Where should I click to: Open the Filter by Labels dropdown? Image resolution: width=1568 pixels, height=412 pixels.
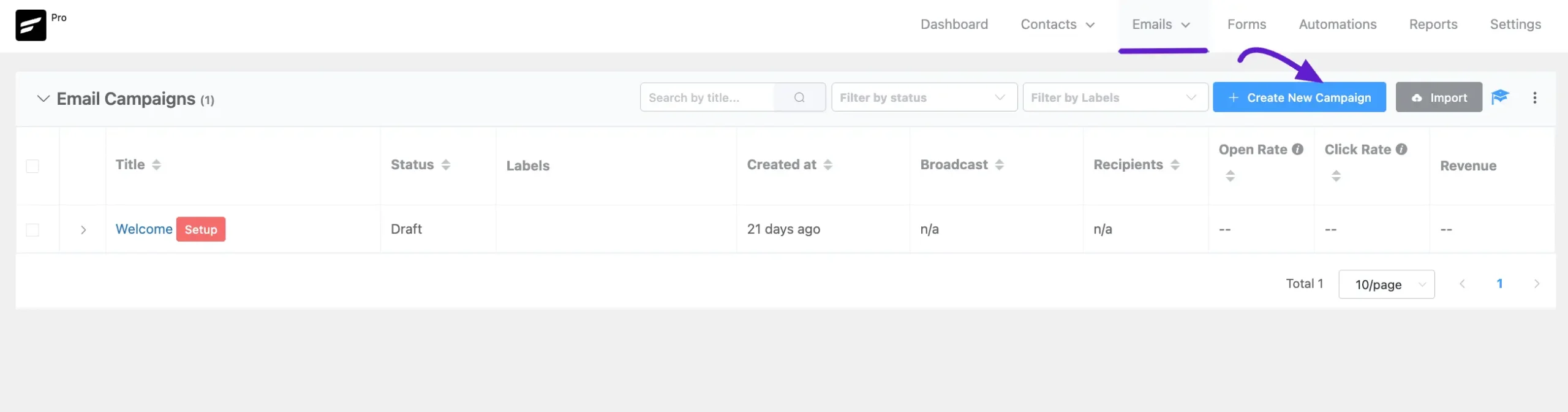1115,97
